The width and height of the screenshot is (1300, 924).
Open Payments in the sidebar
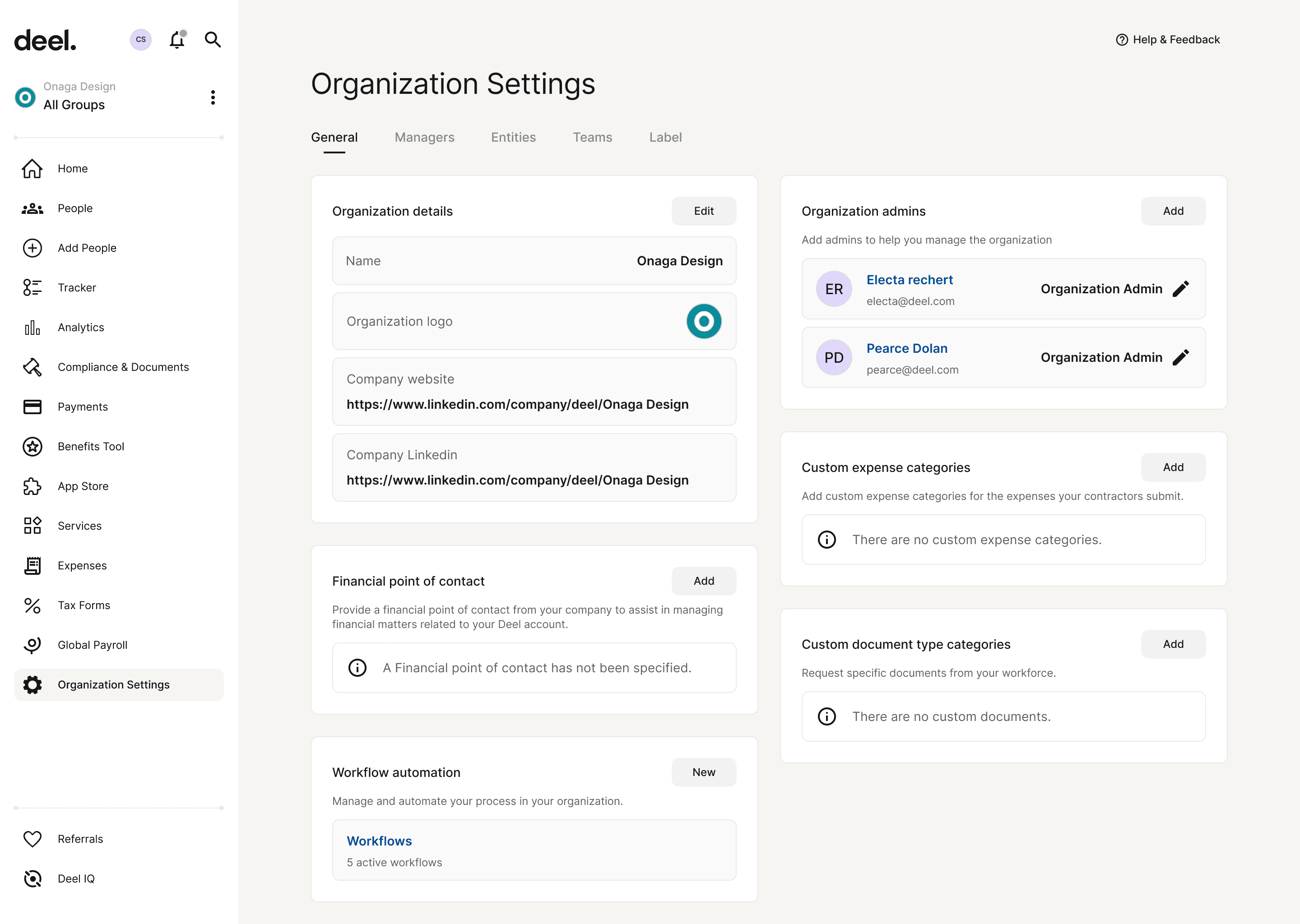(x=119, y=407)
